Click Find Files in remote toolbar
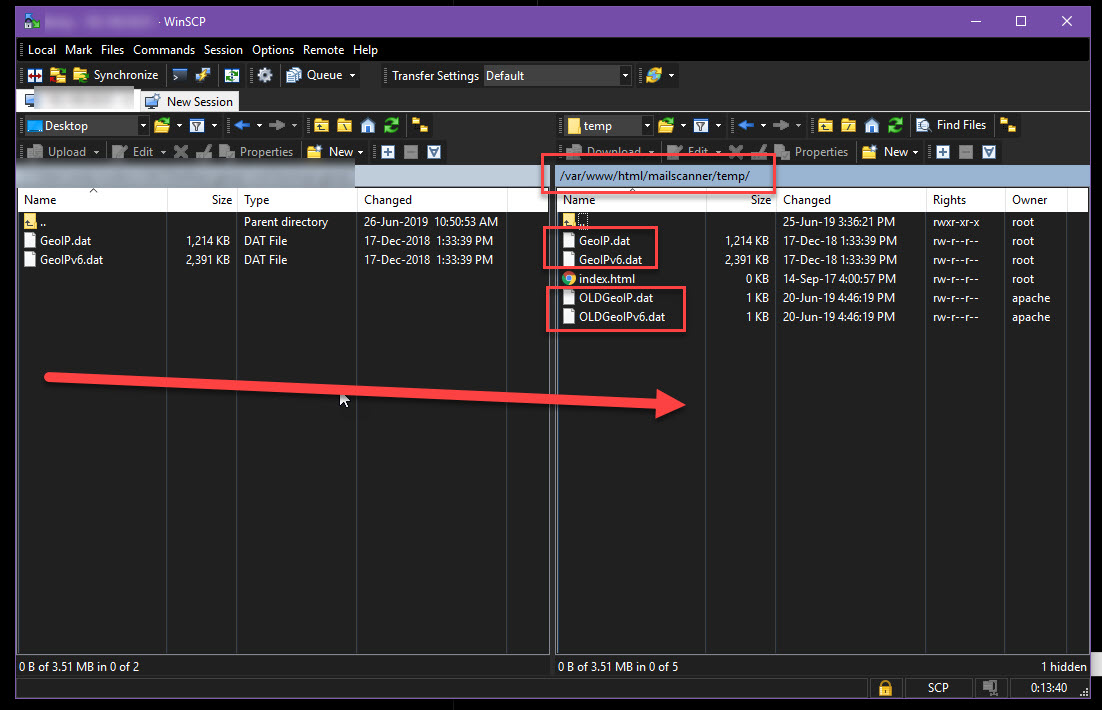This screenshot has width=1102, height=710. [x=951, y=126]
